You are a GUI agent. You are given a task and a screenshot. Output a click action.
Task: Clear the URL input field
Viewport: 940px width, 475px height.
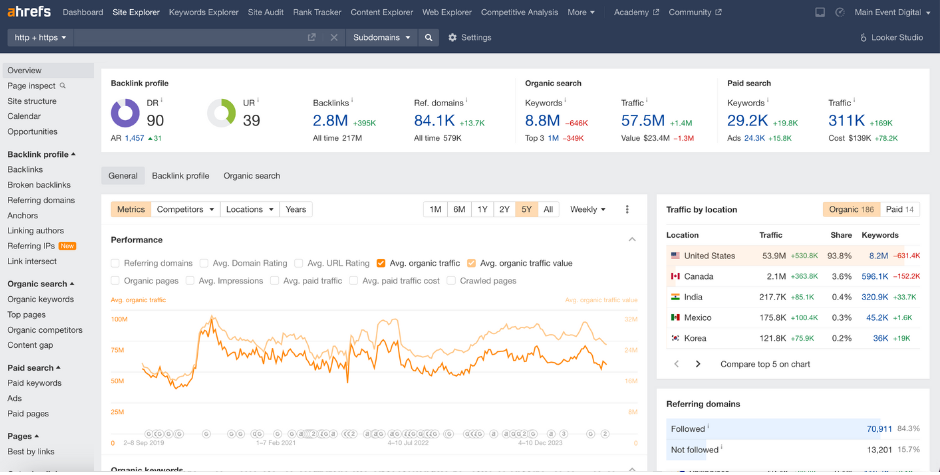click(333, 37)
